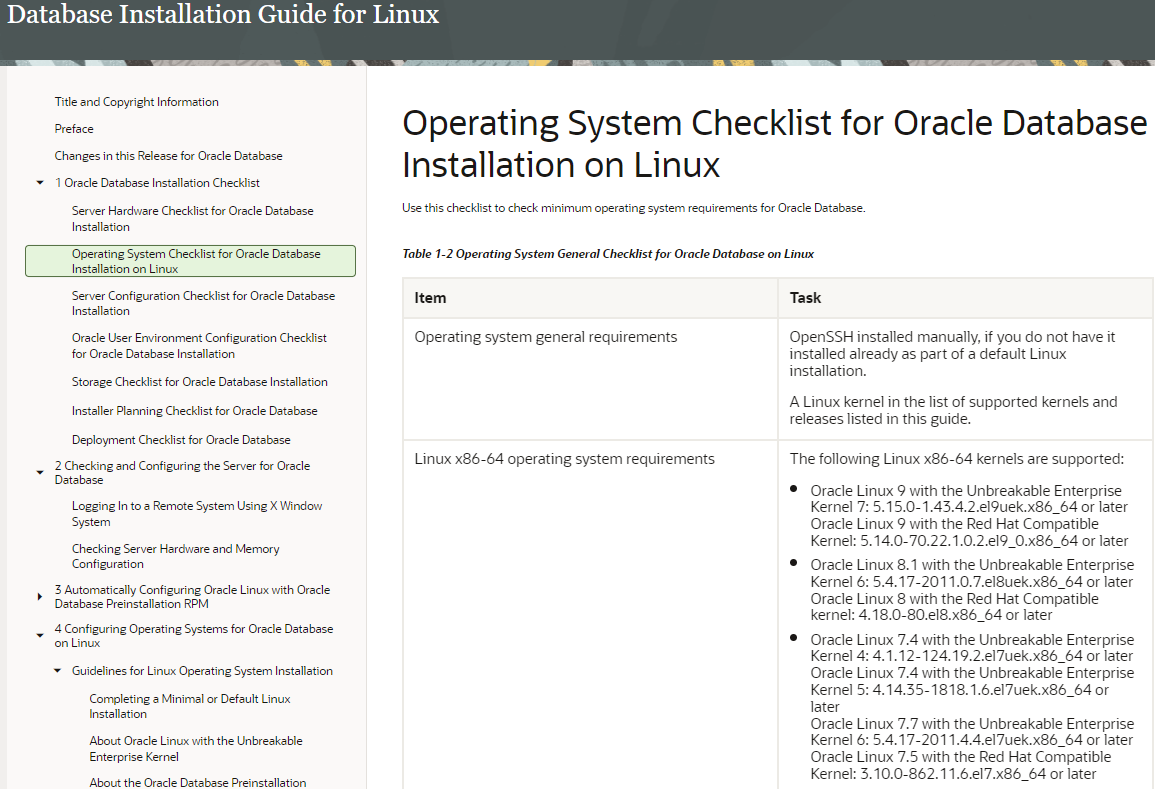Collapse the 2 Checking and Configuring the Server section
Viewport: 1155px width, 789px height.
point(40,472)
